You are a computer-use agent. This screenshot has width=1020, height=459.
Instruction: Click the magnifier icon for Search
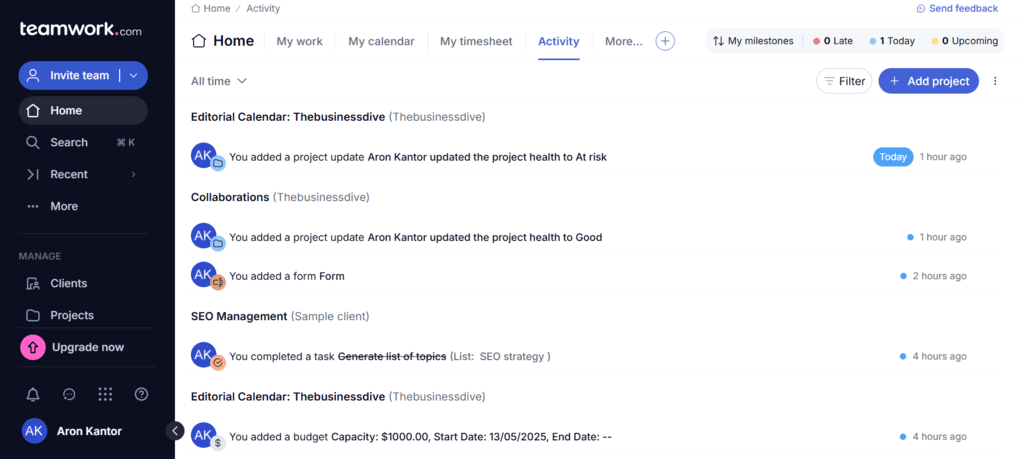(x=33, y=142)
